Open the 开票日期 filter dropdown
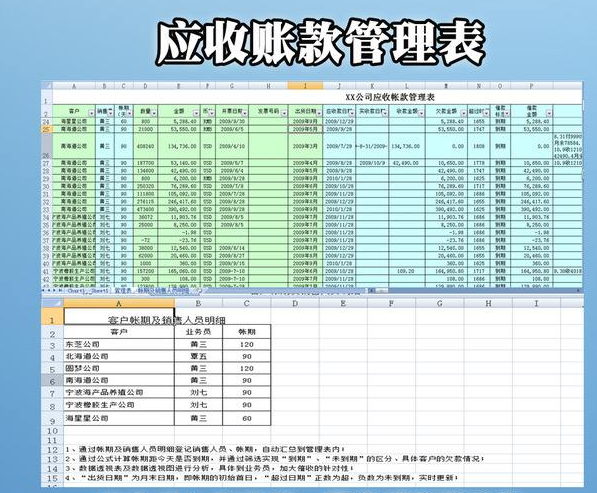The width and height of the screenshot is (597, 493). (244, 113)
